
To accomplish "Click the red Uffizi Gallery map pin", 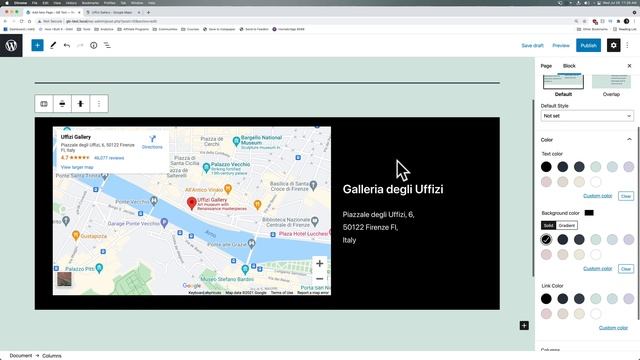I will pyautogui.click(x=191, y=203).
